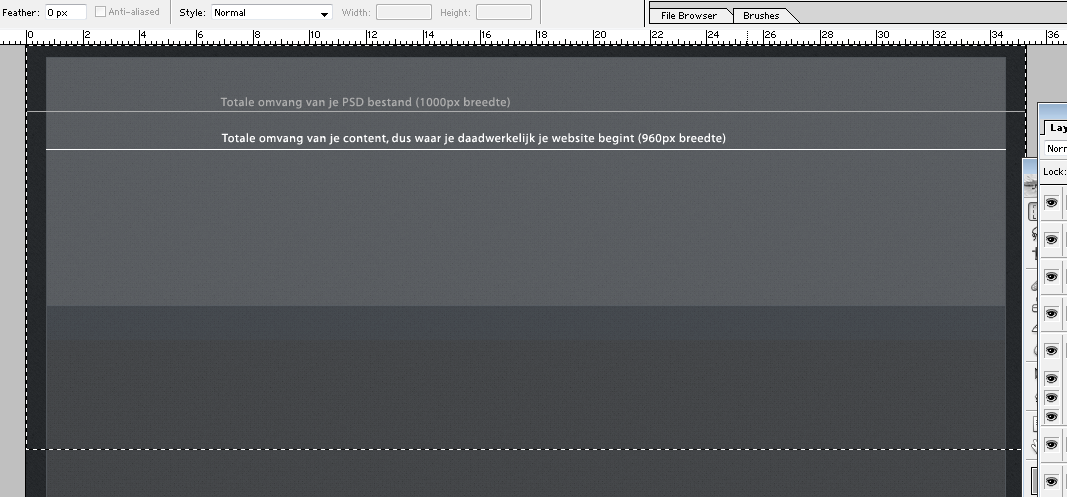Switch to the File Browser tab
The height and width of the screenshot is (497, 1067).
690,16
